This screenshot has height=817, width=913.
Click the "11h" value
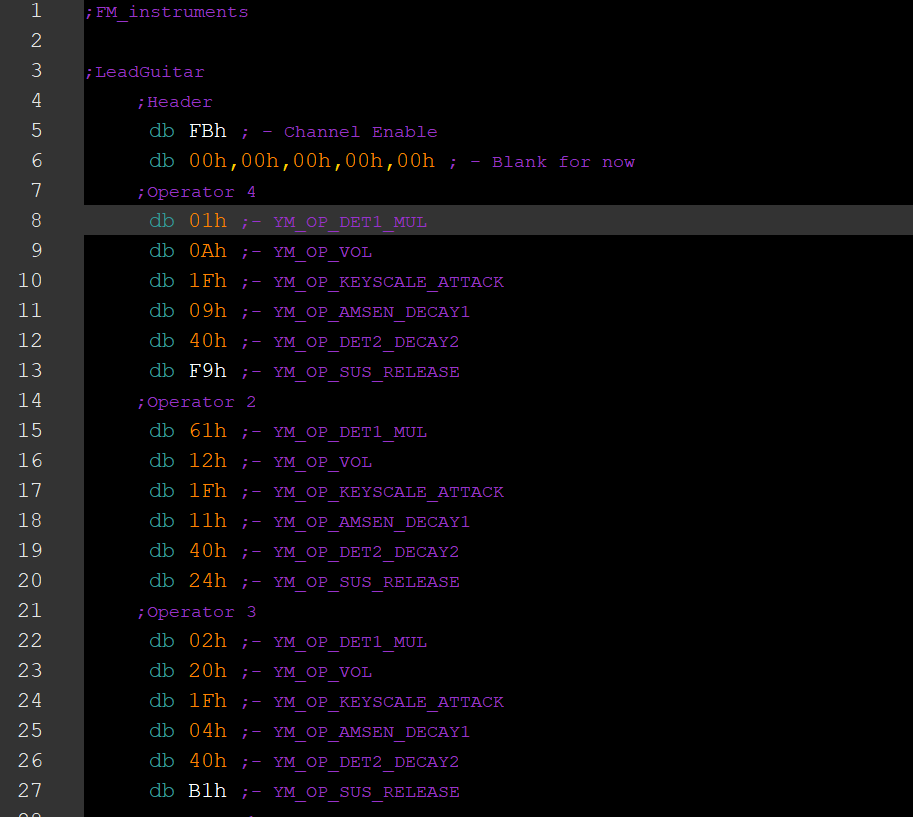[x=207, y=521]
